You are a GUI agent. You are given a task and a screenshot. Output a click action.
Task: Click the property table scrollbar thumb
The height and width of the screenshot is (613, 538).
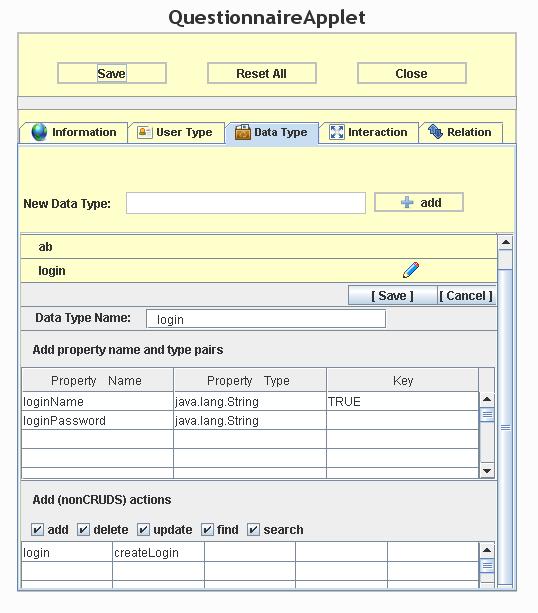pos(487,414)
